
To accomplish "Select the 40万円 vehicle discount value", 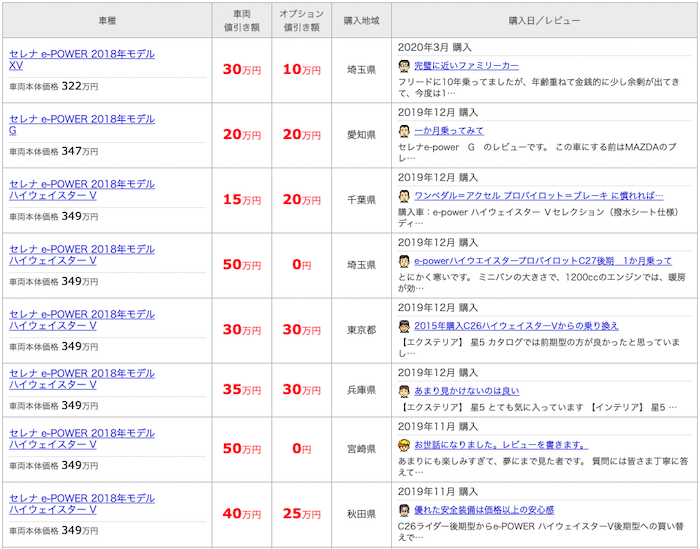I will coord(242,514).
